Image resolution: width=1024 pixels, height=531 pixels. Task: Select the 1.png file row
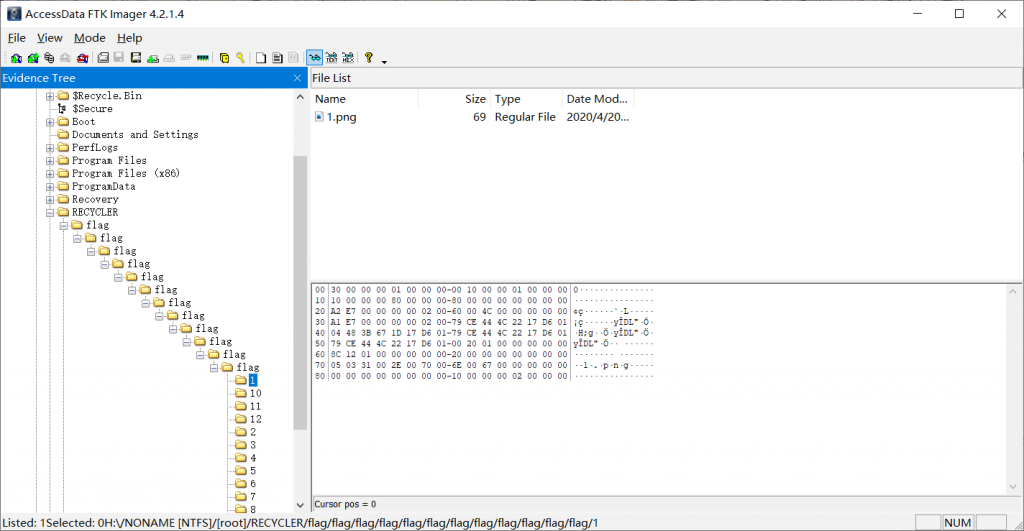(x=472, y=117)
